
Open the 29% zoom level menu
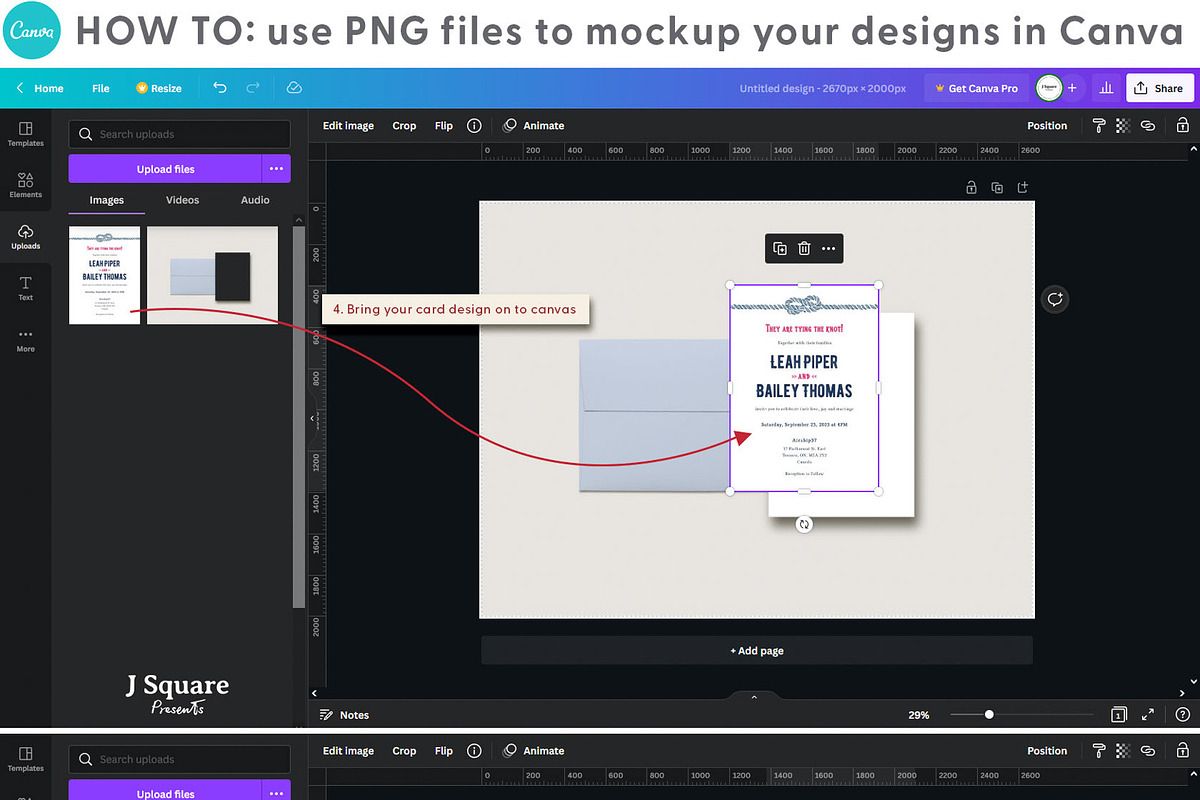click(918, 715)
